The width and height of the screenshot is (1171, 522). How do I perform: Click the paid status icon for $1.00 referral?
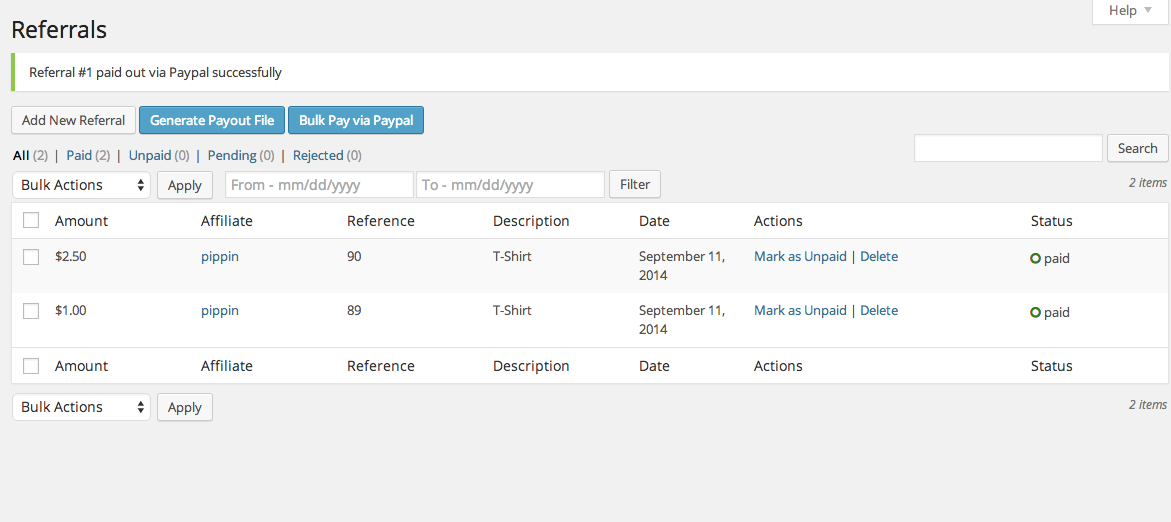(1036, 312)
